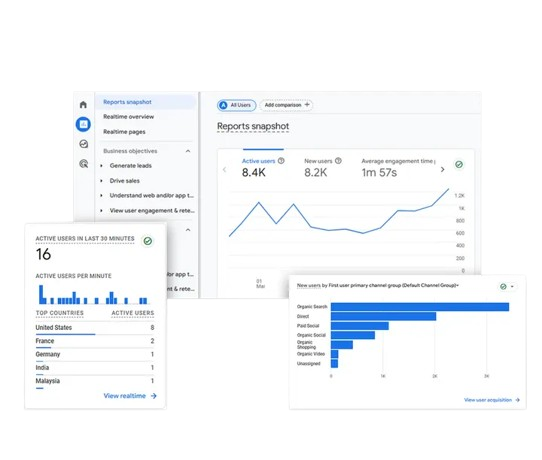
Task: Select Realtime overview menu item
Action: pos(129,117)
